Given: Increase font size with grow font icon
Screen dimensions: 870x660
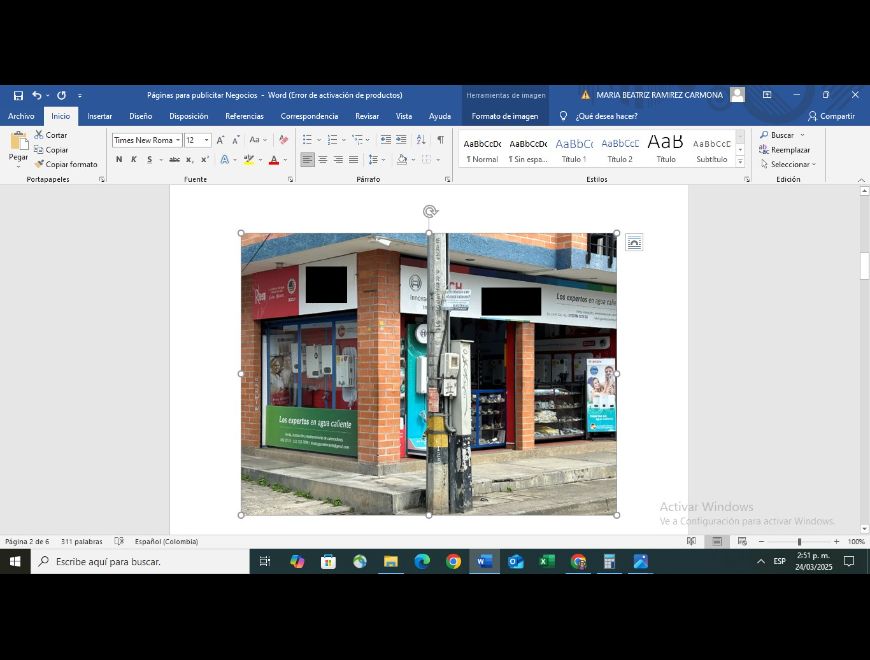Looking at the screenshot, I should coord(220,140).
